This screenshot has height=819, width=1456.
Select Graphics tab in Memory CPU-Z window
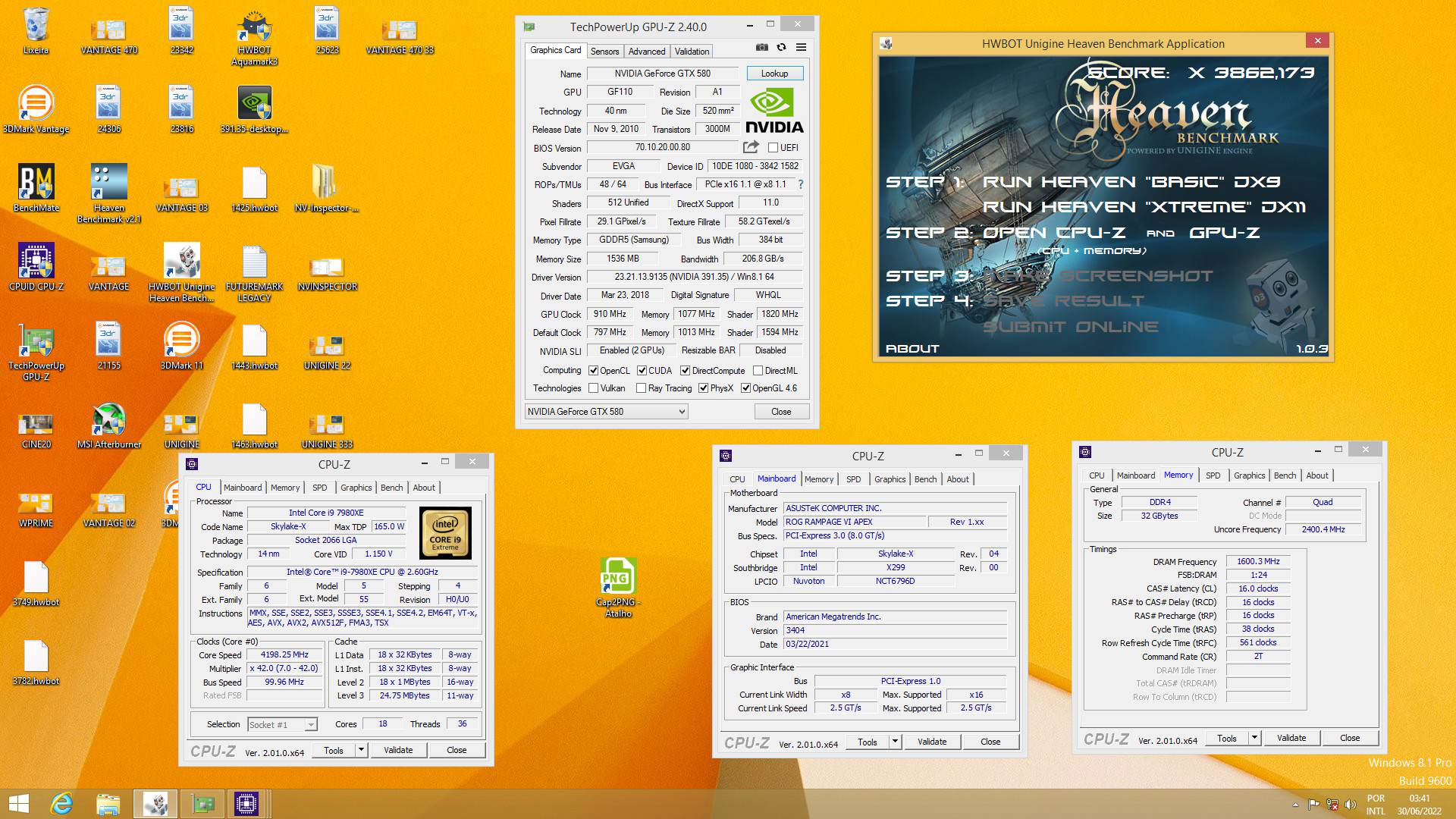[x=1249, y=475]
